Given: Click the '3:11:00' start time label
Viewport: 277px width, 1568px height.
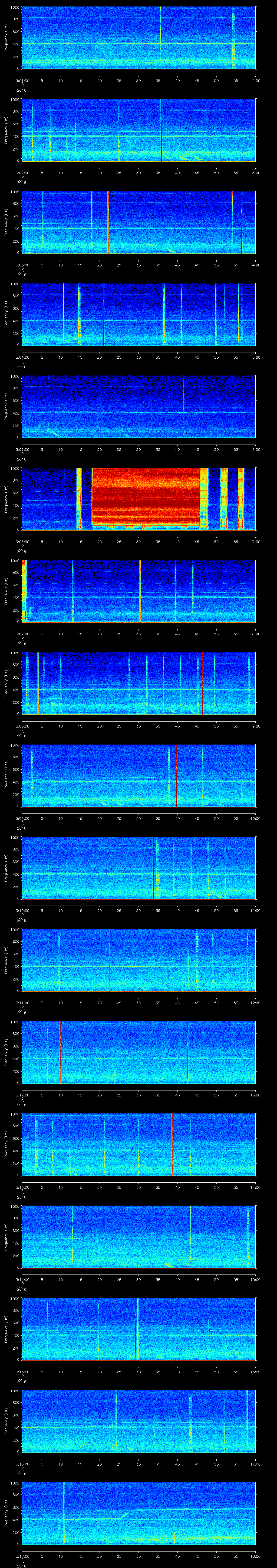Looking at the screenshot, I should 22,1003.
